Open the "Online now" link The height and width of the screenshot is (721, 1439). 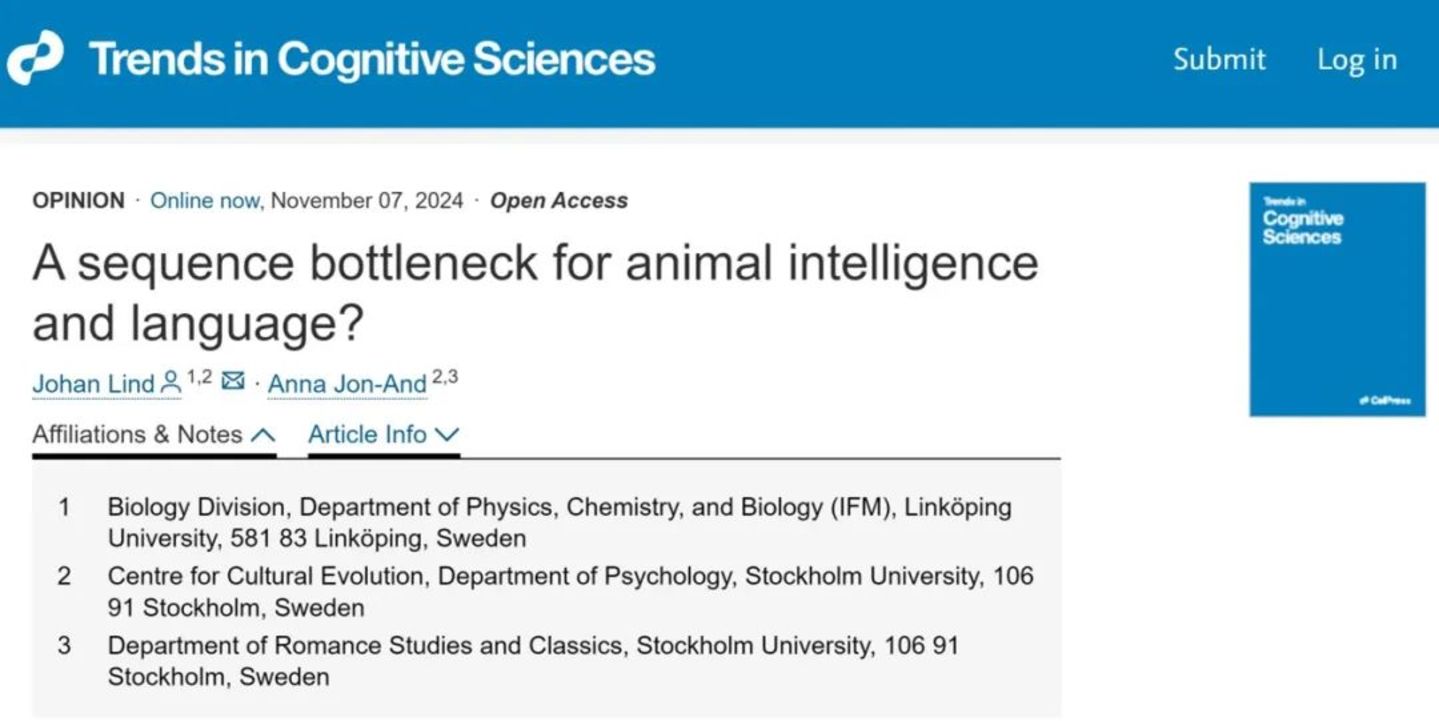pos(206,200)
